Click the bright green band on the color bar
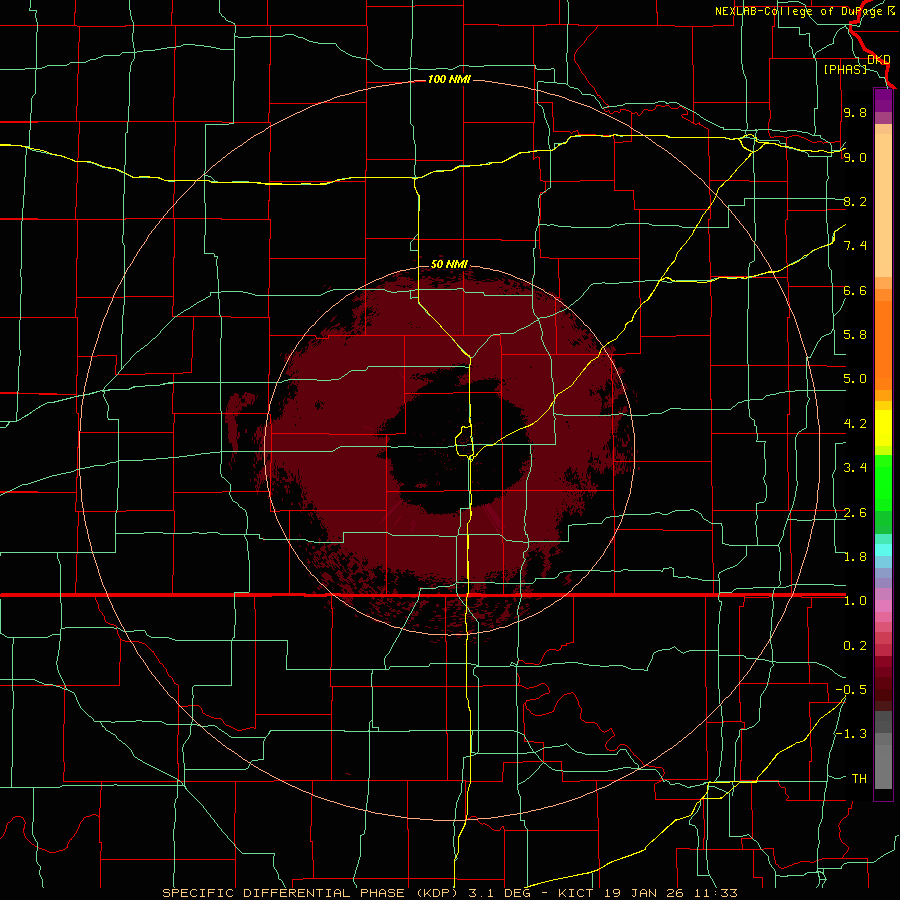The height and width of the screenshot is (900, 900). [x=883, y=483]
